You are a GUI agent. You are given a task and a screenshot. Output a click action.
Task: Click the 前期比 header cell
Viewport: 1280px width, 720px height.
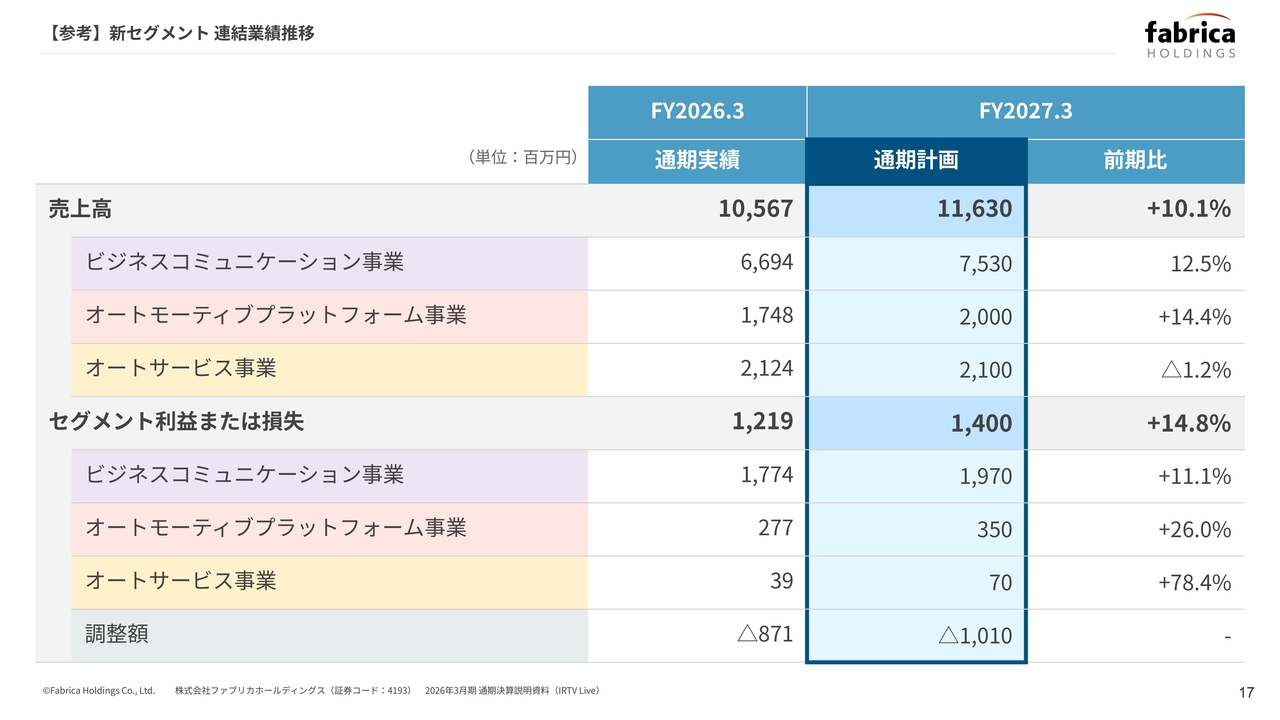(1136, 161)
